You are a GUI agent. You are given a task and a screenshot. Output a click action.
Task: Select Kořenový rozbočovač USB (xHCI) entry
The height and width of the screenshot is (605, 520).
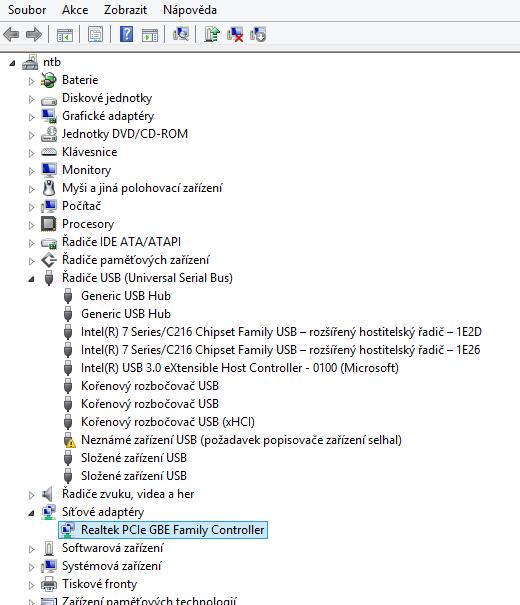pyautogui.click(x=168, y=422)
